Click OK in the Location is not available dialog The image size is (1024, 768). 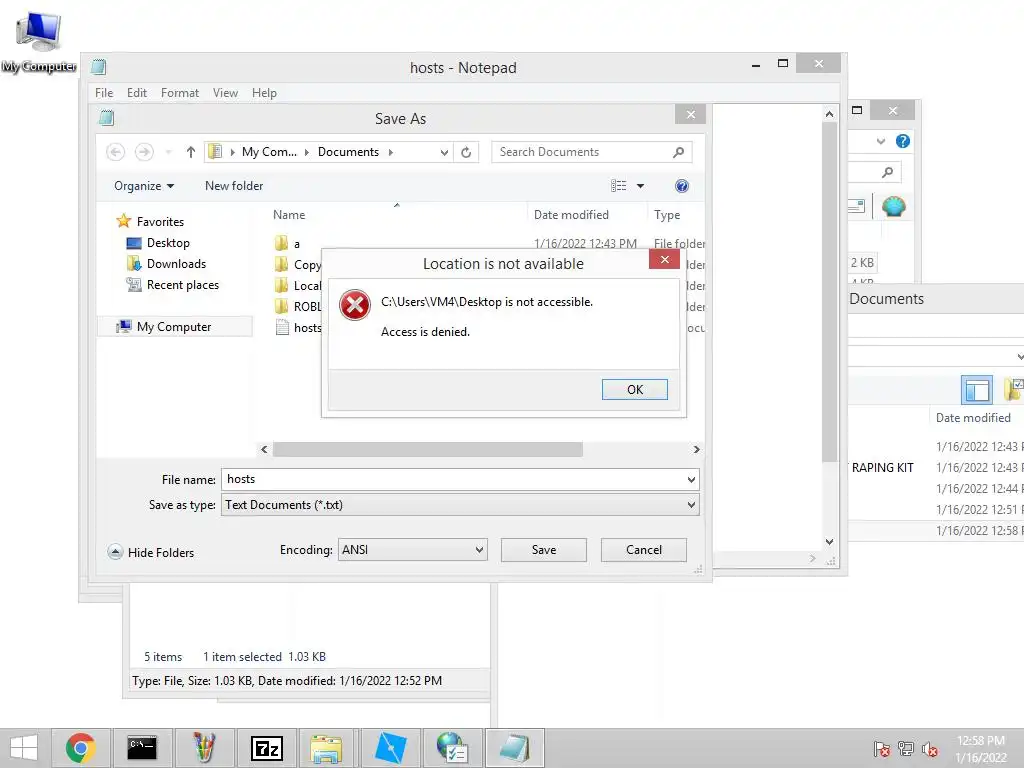tap(634, 389)
